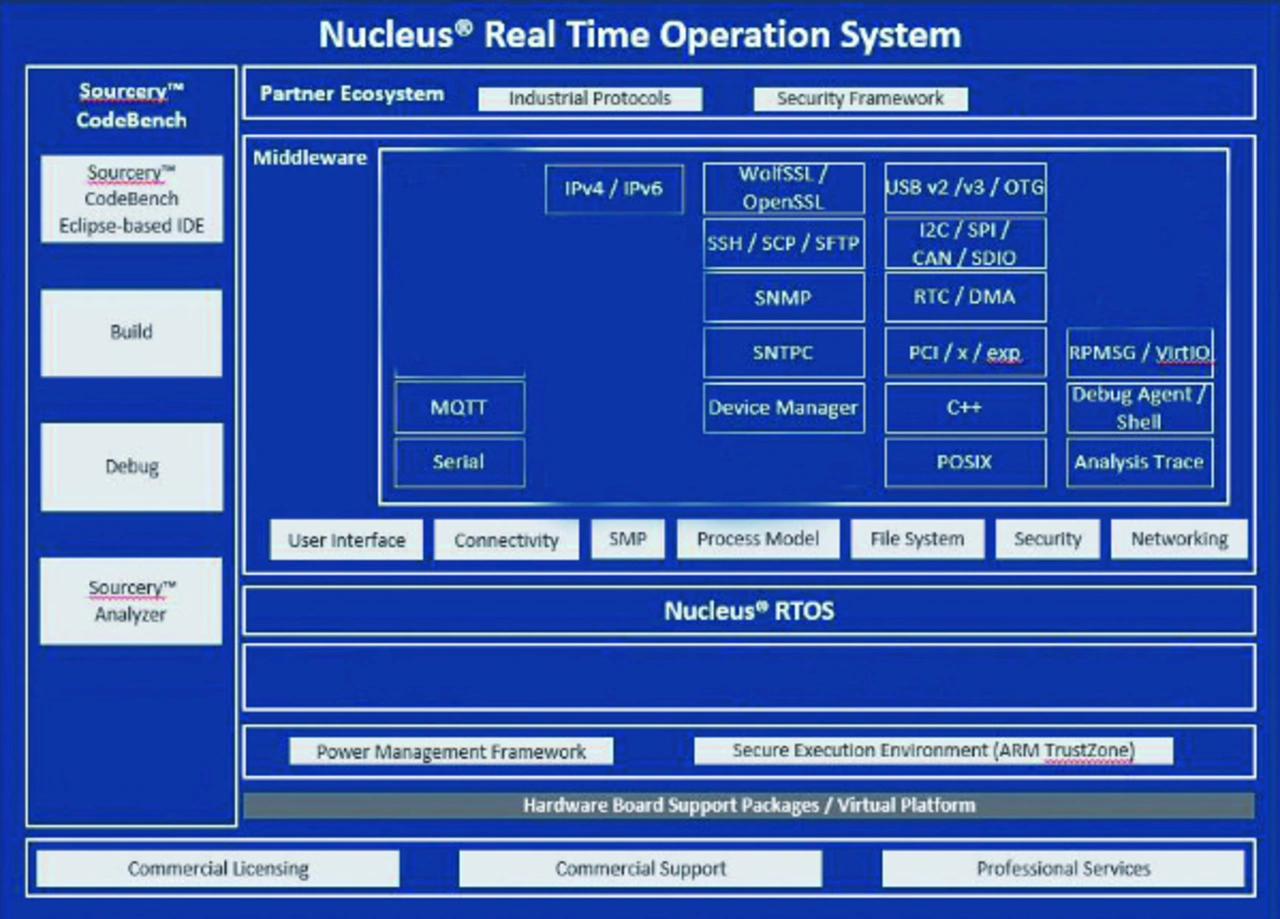Click the USB v2 /v3 / OTG box
This screenshot has width=1280, height=919.
(x=965, y=188)
